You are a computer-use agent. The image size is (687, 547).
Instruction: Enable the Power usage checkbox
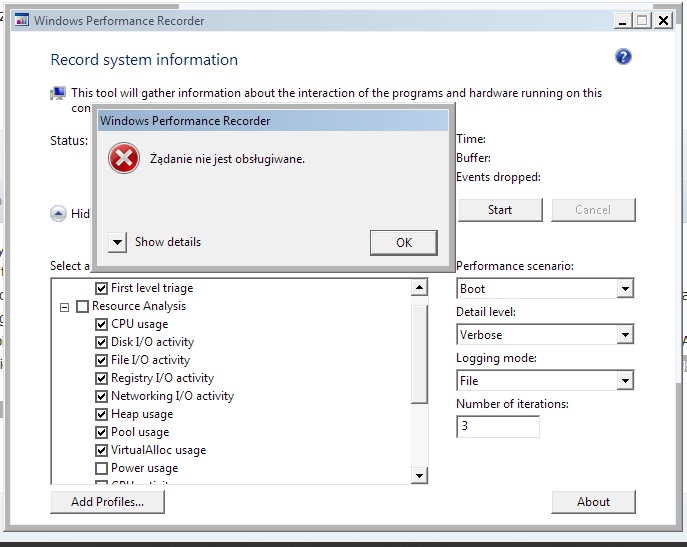101,468
